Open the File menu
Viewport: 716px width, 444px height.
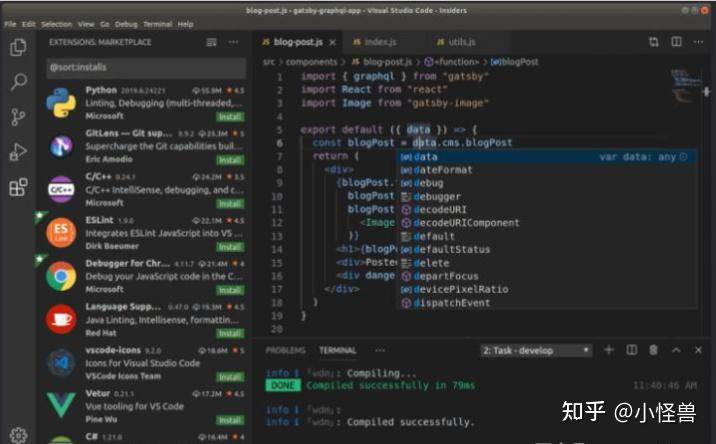pyautogui.click(x=11, y=24)
